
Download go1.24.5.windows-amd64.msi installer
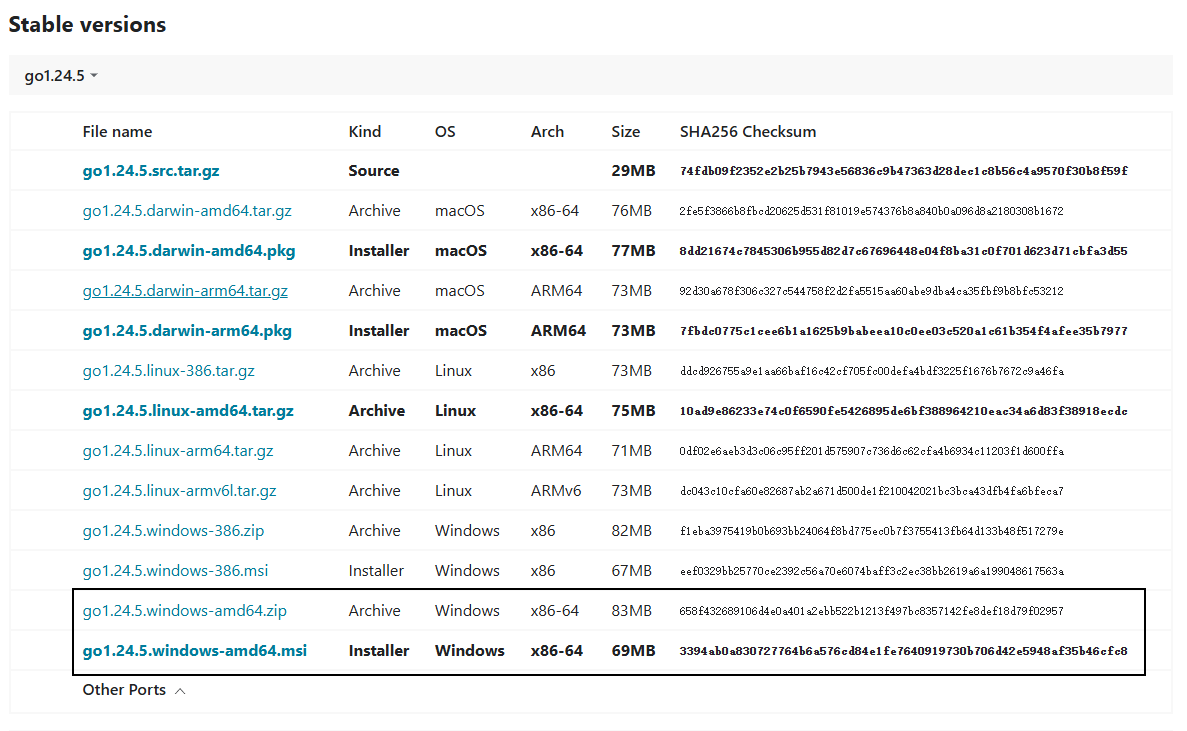click(x=195, y=651)
